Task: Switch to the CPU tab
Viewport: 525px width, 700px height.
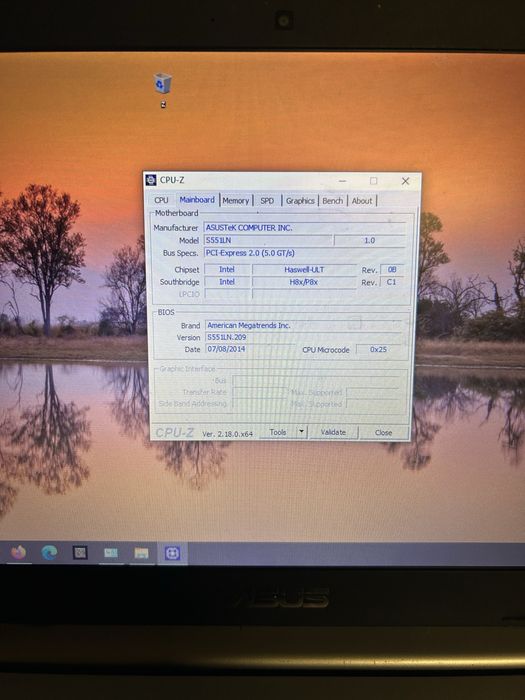Action: coord(161,200)
